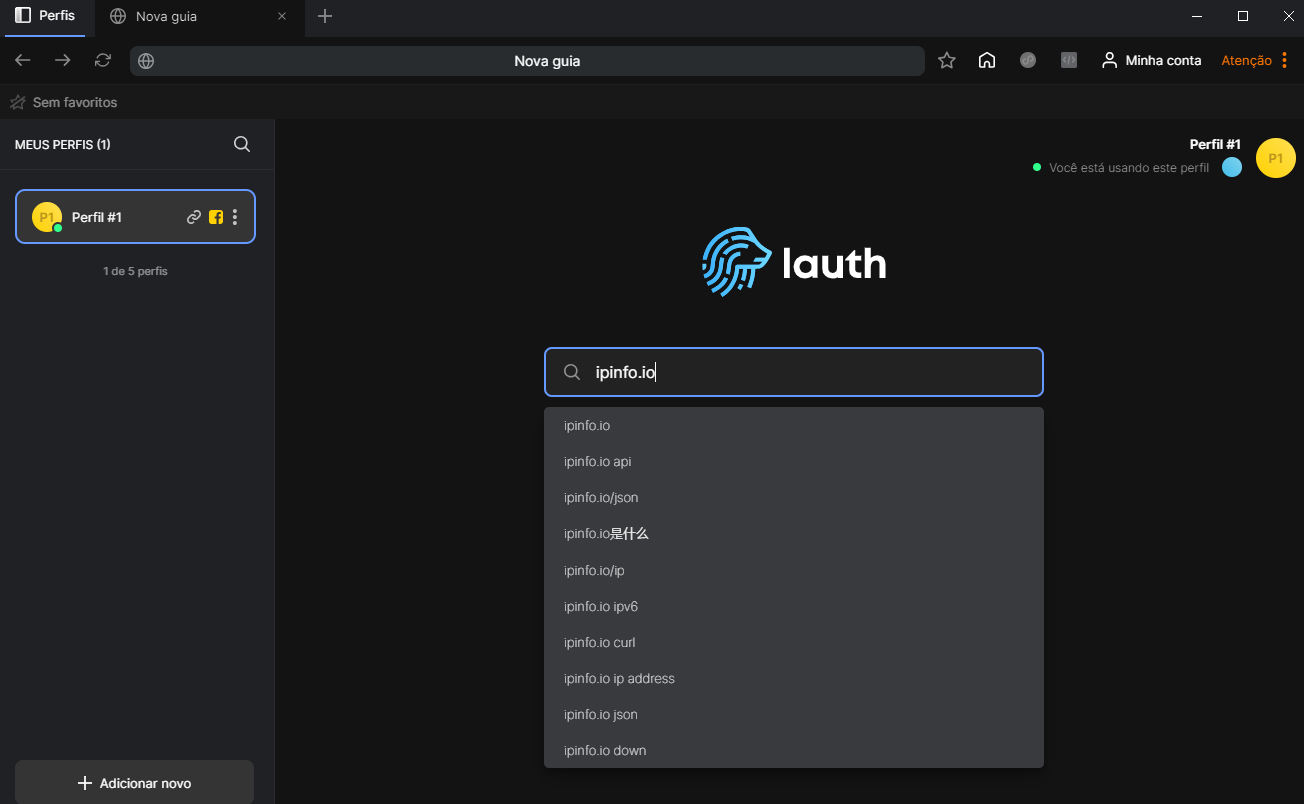Select the suggestion ipinfo.io是什么

point(794,534)
